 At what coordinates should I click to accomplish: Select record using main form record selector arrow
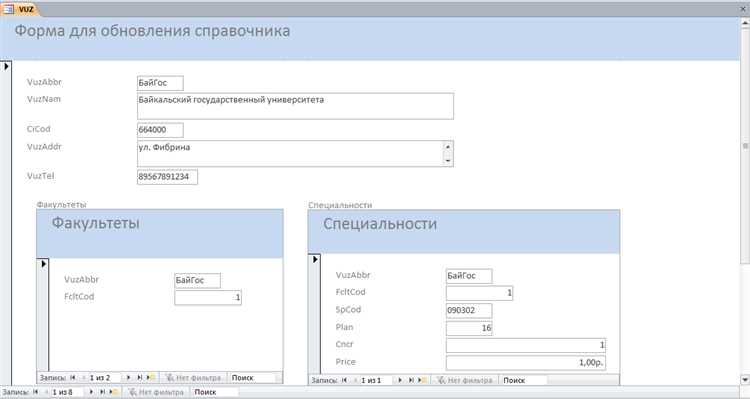(x=6, y=66)
